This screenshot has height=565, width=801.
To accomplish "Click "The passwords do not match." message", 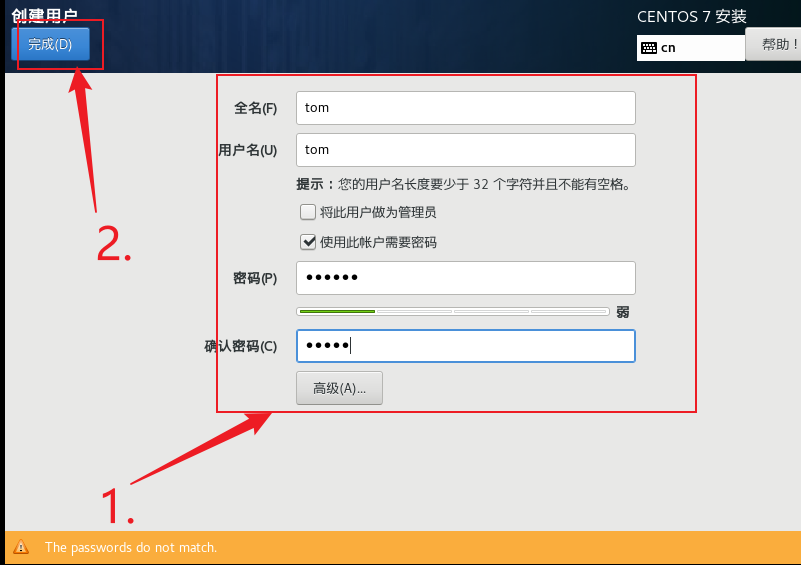I will click(x=131, y=548).
